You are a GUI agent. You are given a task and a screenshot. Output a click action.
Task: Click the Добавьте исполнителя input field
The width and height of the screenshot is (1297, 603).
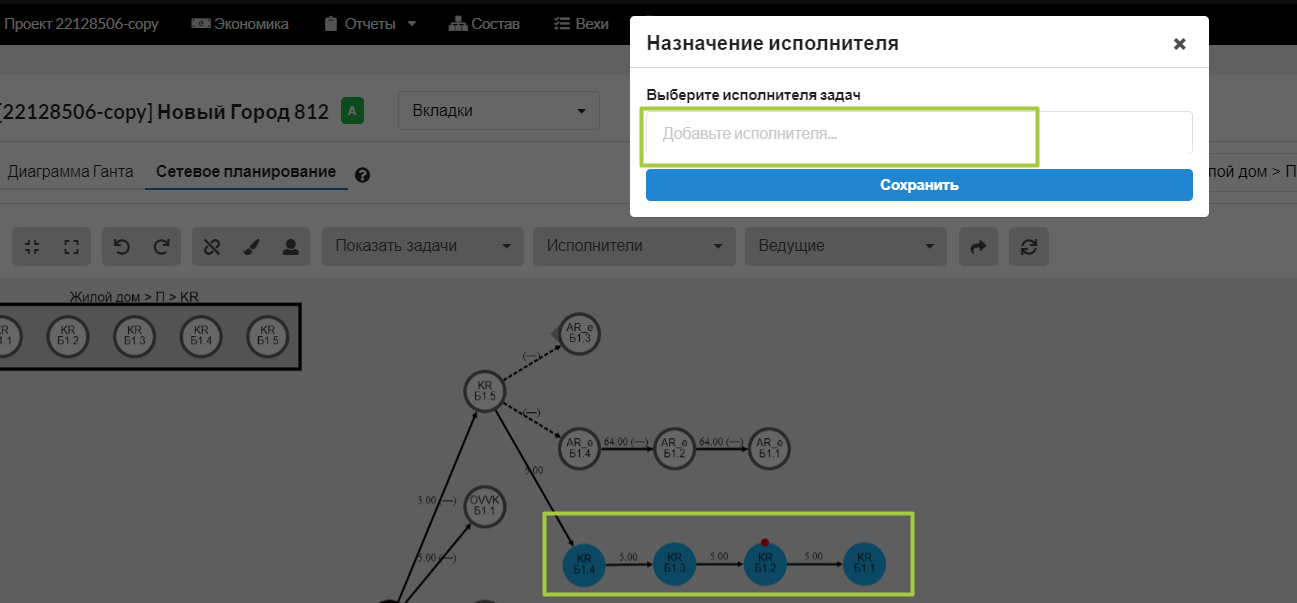(x=919, y=133)
